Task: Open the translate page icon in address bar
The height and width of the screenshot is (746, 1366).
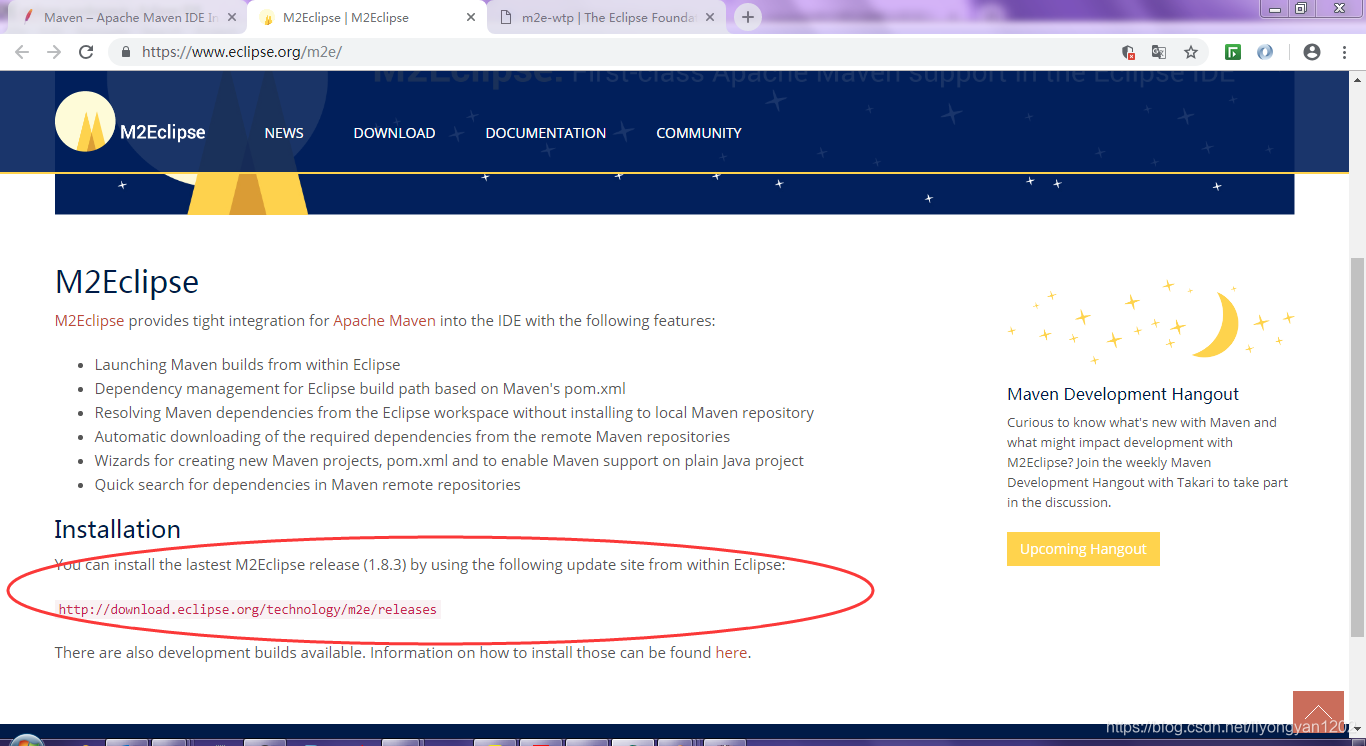Action: coord(1159,52)
